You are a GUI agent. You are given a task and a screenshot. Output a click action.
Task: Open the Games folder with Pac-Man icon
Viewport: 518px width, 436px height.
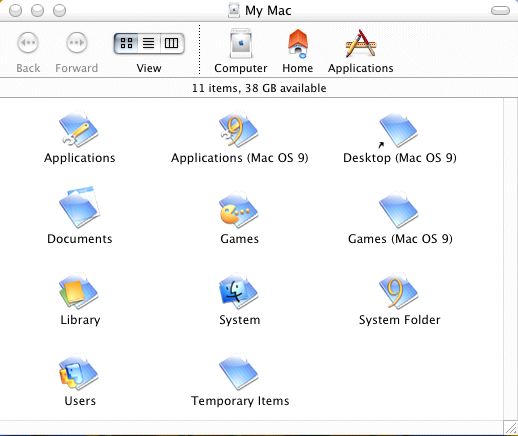pyautogui.click(x=239, y=211)
